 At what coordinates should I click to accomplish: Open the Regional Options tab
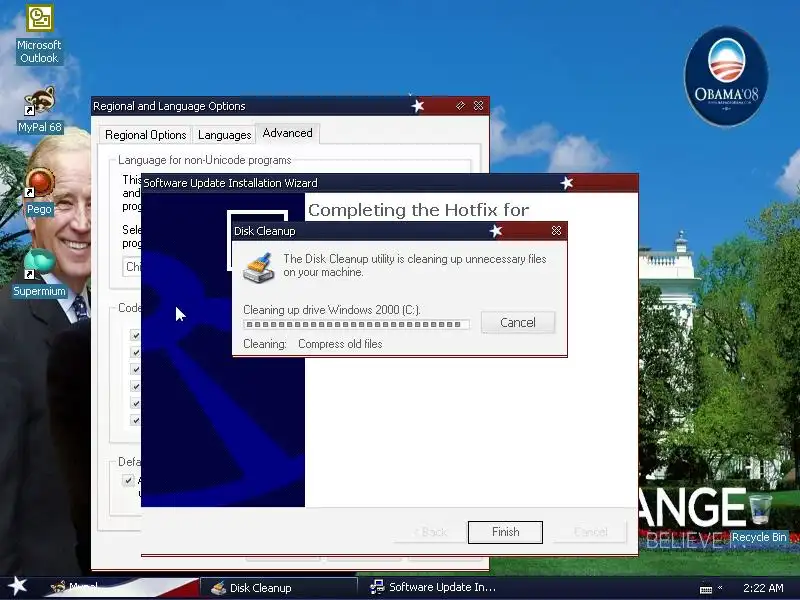pyautogui.click(x=145, y=135)
